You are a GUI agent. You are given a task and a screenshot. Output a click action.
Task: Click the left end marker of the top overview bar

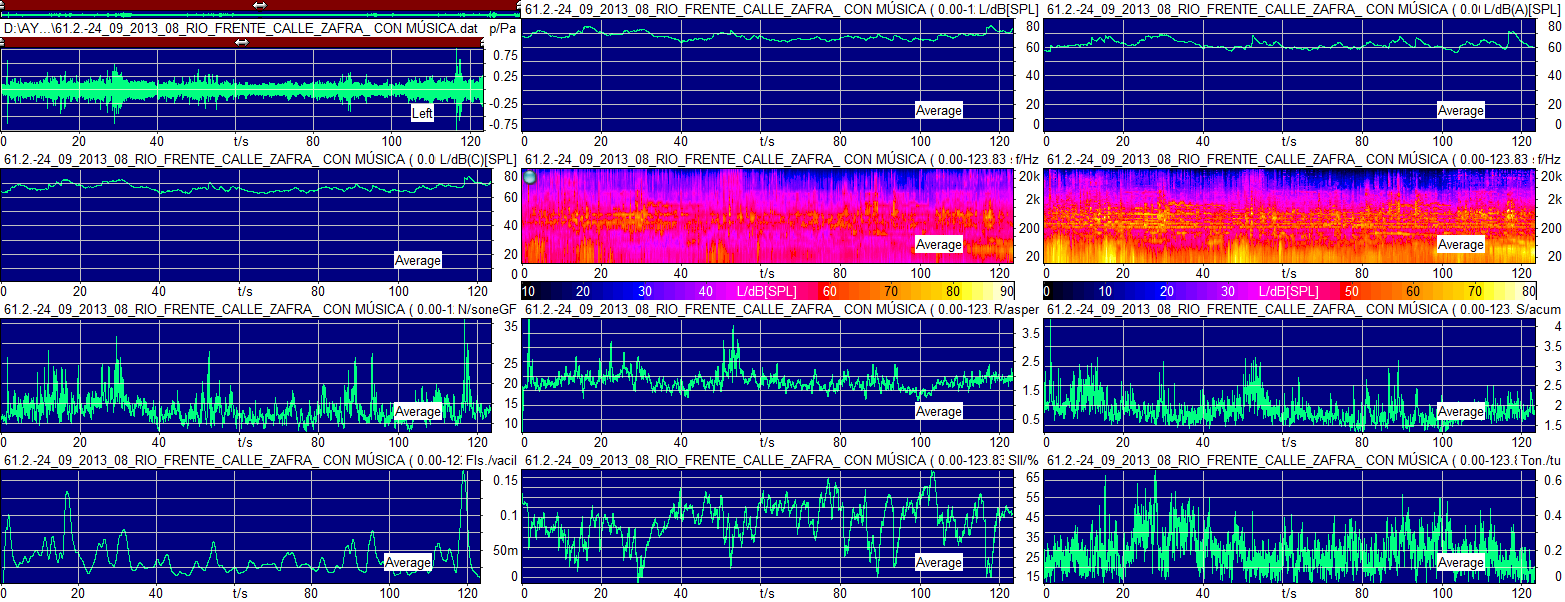pyautogui.click(x=3, y=5)
